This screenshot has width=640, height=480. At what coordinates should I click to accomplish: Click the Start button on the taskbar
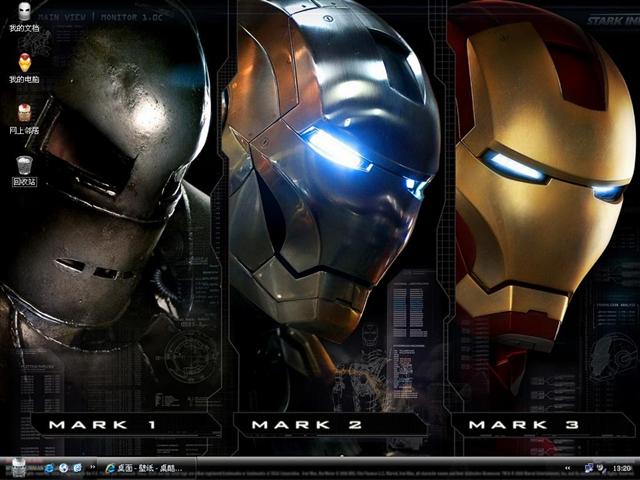pyautogui.click(x=20, y=468)
